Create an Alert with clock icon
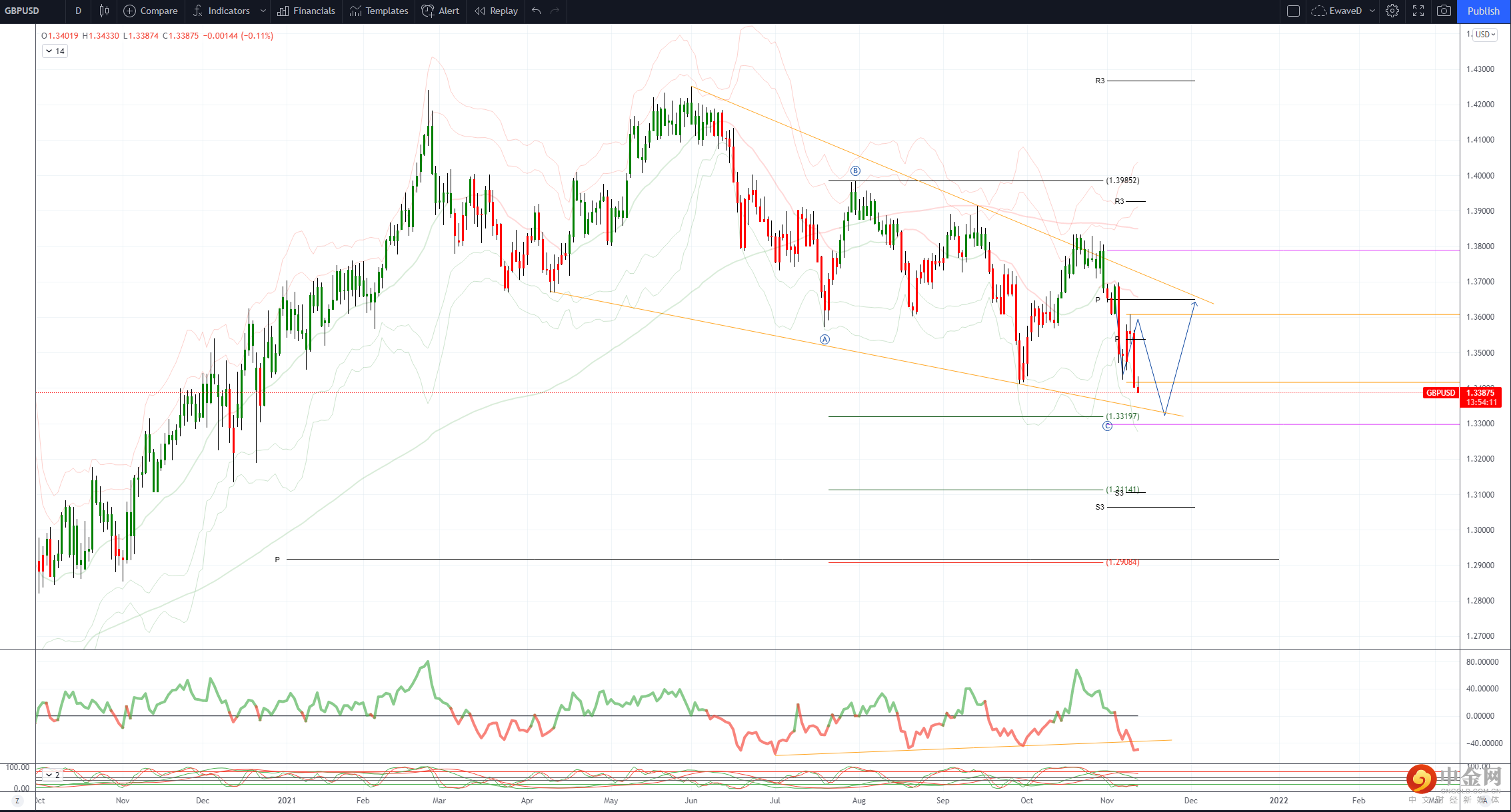 [441, 11]
